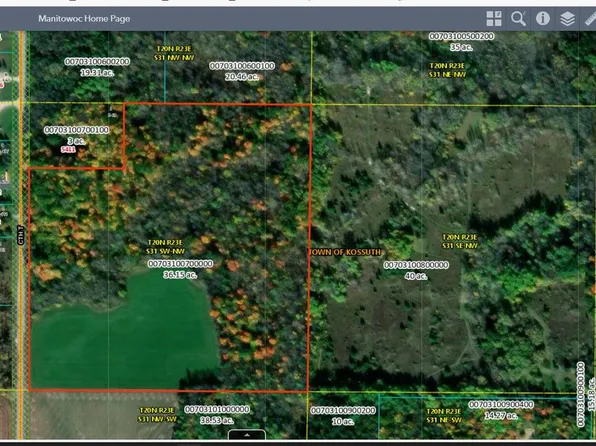The height and width of the screenshot is (446, 596).
Task: Click the 10 ac. acreage label
Action: [343, 421]
